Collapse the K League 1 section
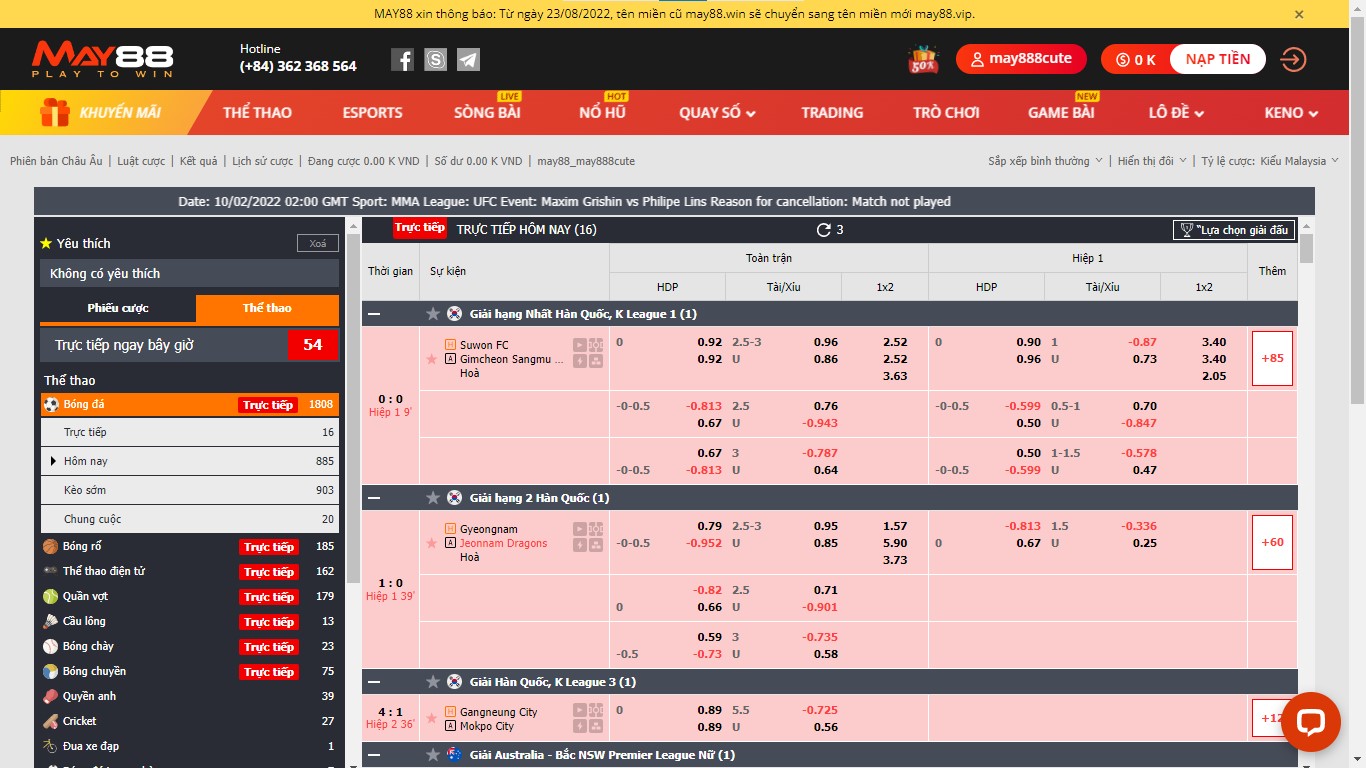 (374, 314)
